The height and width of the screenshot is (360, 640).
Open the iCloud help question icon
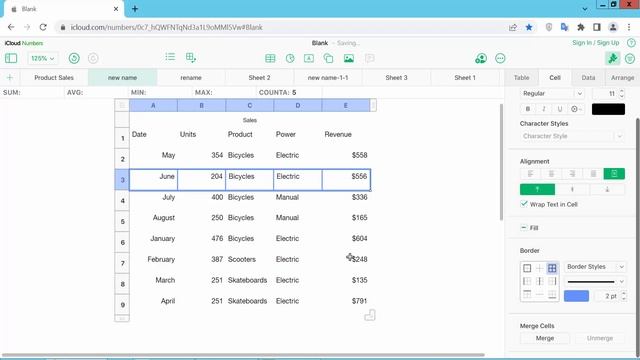click(x=631, y=42)
